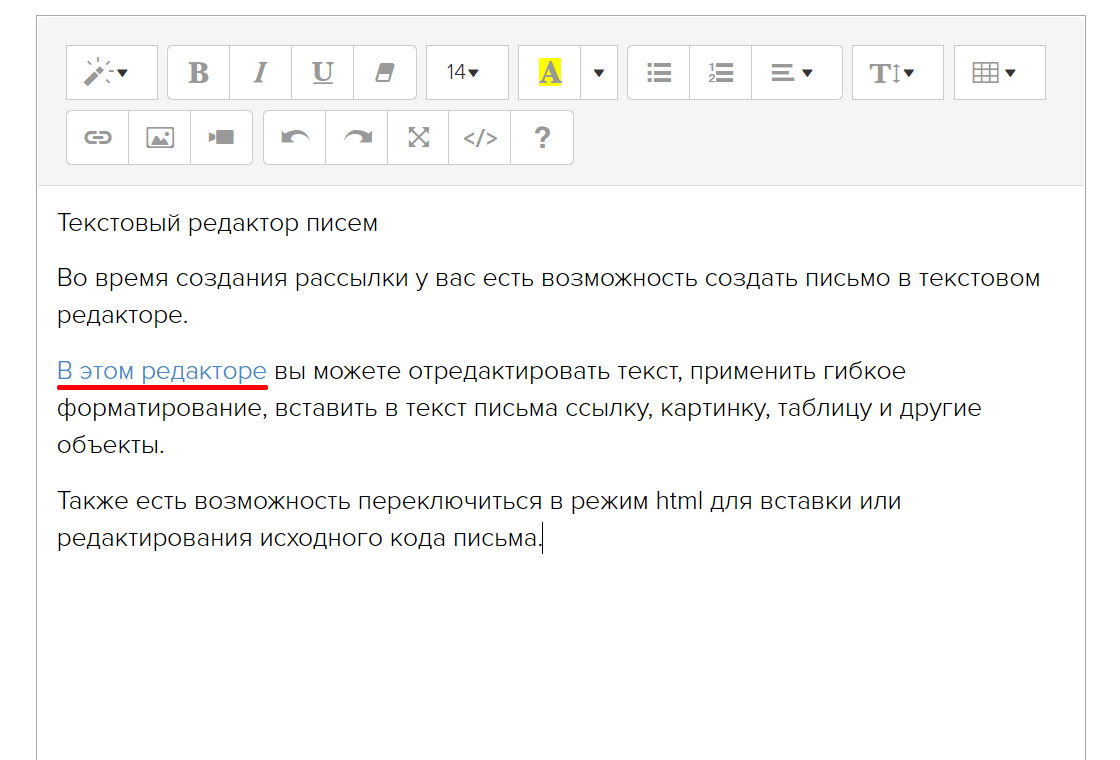Apply the yellow highlight color button
Viewport: 1120px width, 760px height.
pos(550,73)
